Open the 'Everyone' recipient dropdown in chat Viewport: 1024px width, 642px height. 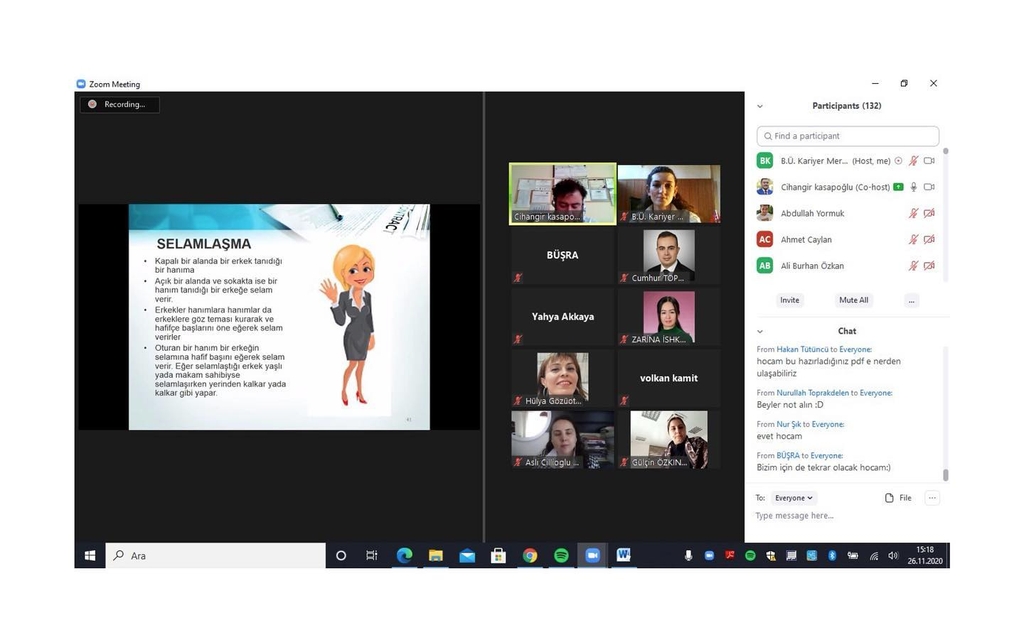(x=794, y=498)
